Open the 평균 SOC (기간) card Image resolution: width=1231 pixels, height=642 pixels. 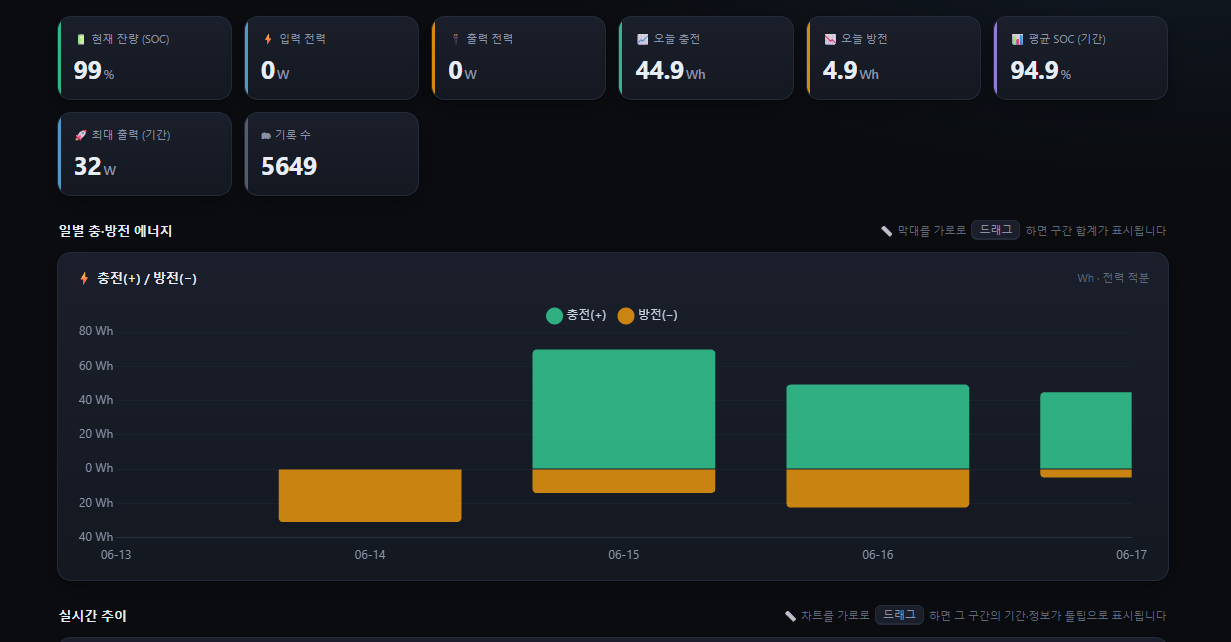(1080, 58)
